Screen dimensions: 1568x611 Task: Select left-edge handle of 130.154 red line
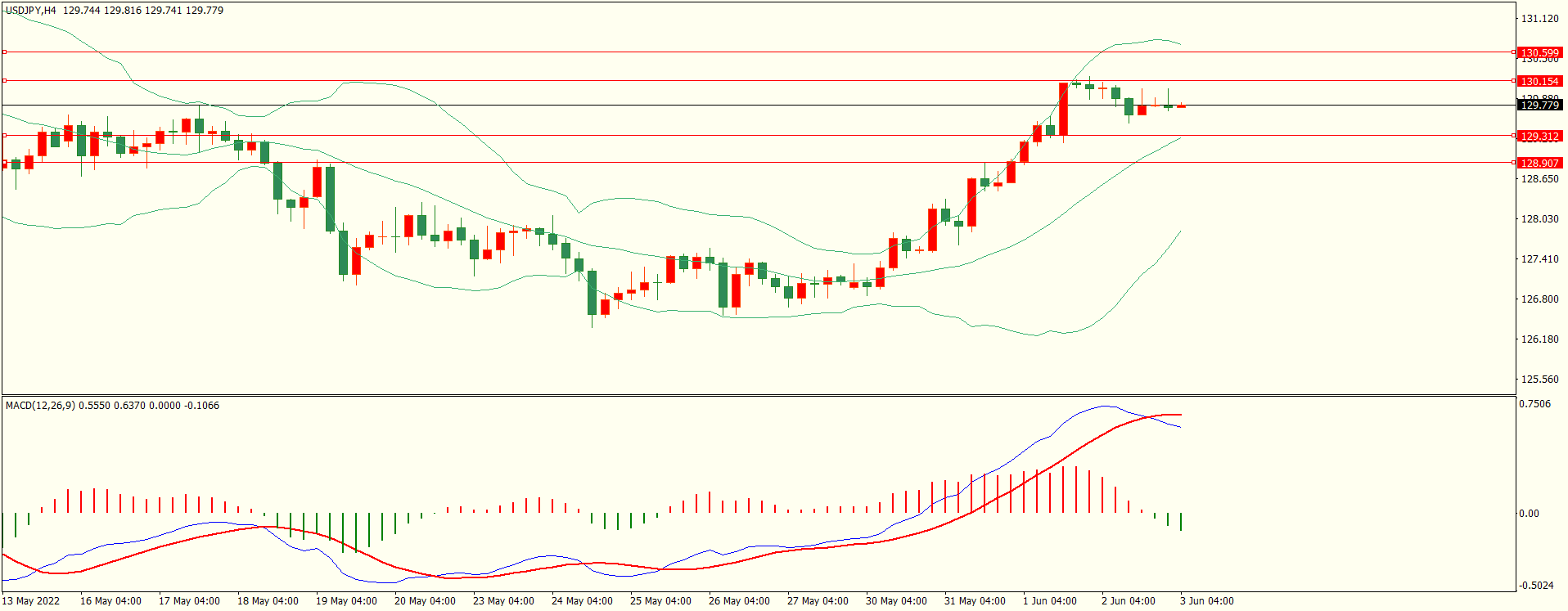point(4,81)
